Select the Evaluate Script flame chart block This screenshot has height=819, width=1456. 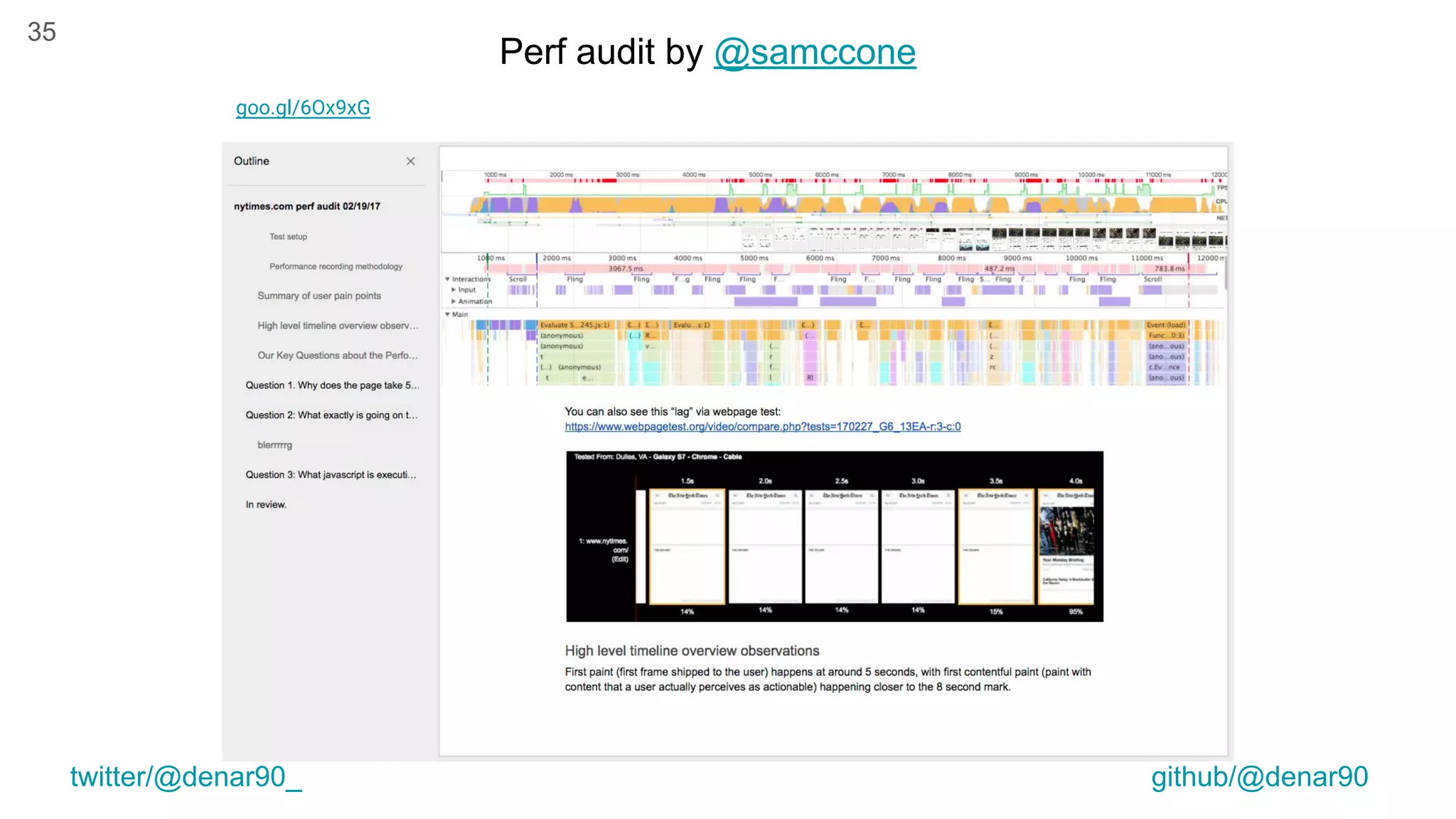tap(576, 325)
